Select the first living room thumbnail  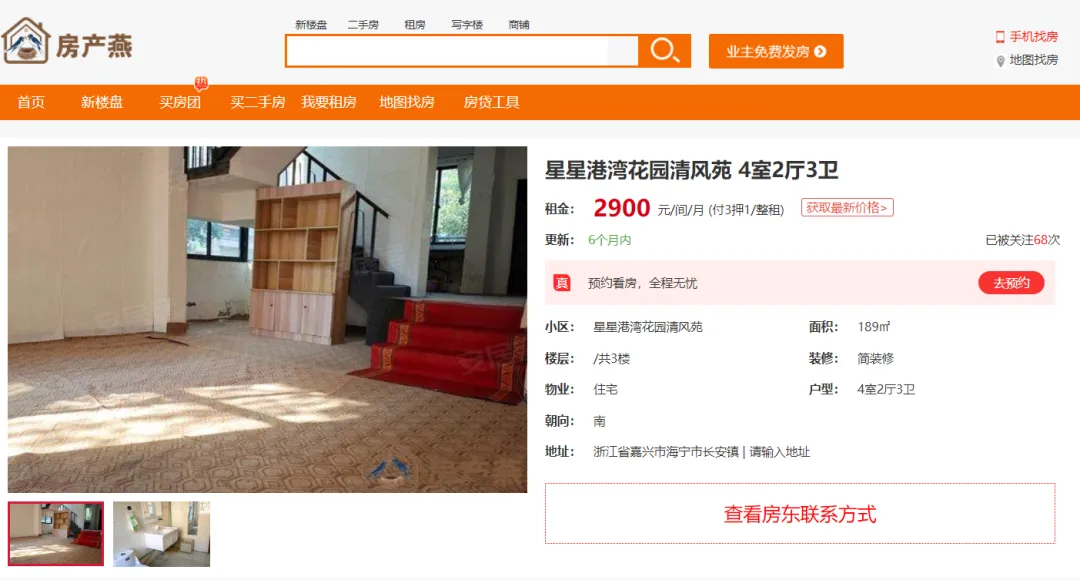[x=56, y=534]
